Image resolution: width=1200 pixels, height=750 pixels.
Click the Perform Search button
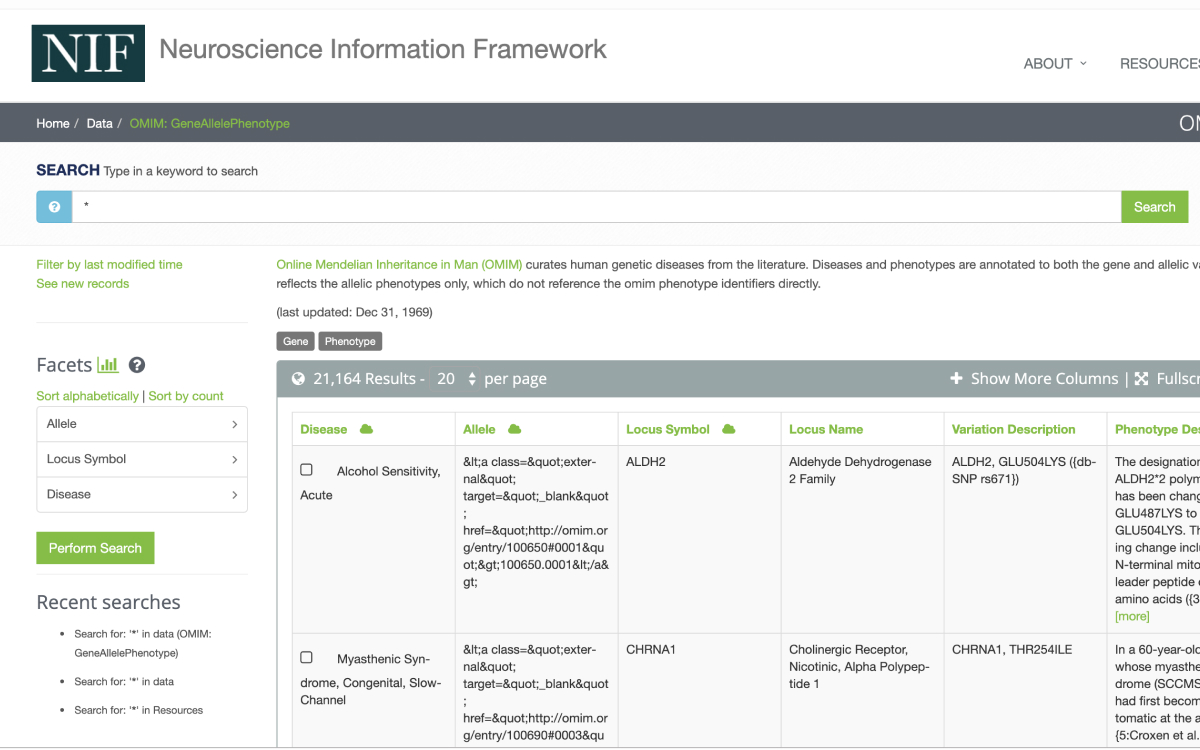pyautogui.click(x=95, y=548)
